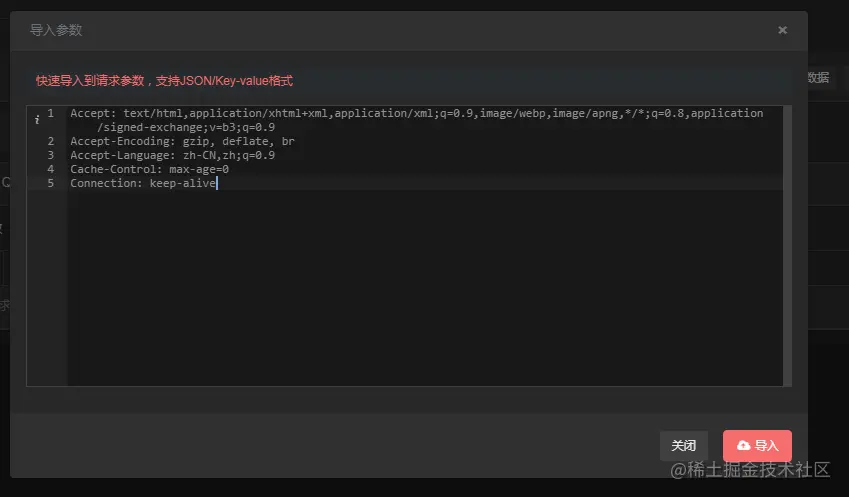This screenshot has height=497, width=849.
Task: Click the partially hidden 数据 tab behind the dialog
Action: 818,77
